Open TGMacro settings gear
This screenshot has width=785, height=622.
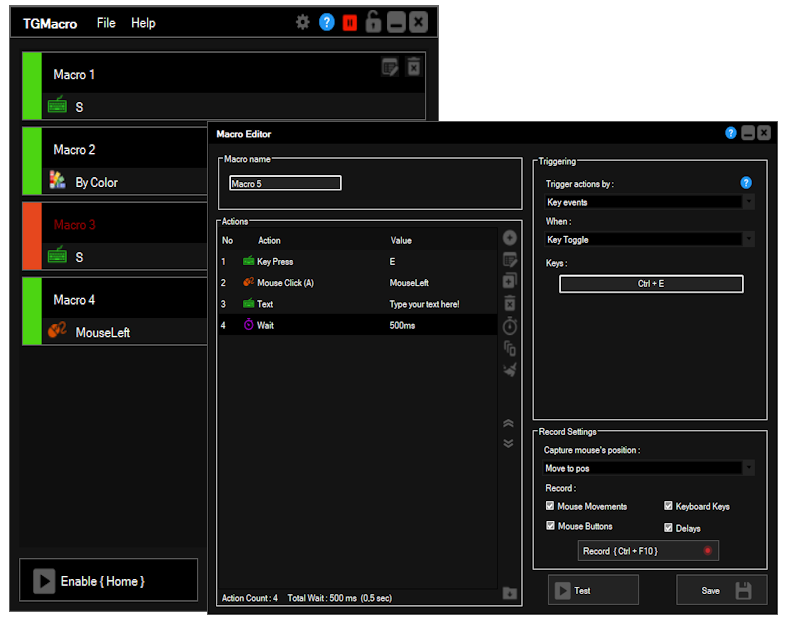[x=303, y=22]
